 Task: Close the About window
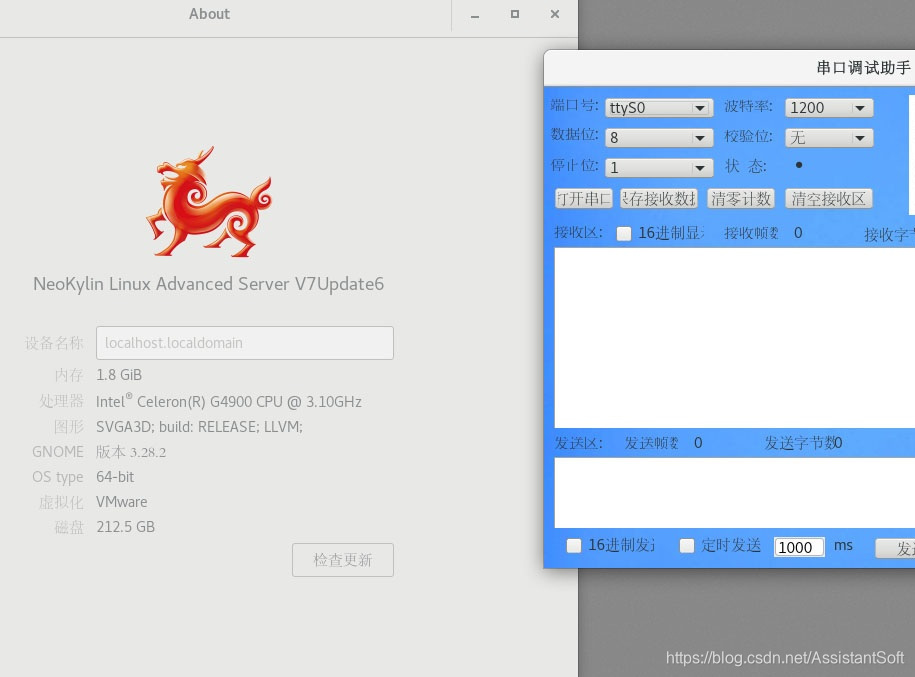point(555,14)
